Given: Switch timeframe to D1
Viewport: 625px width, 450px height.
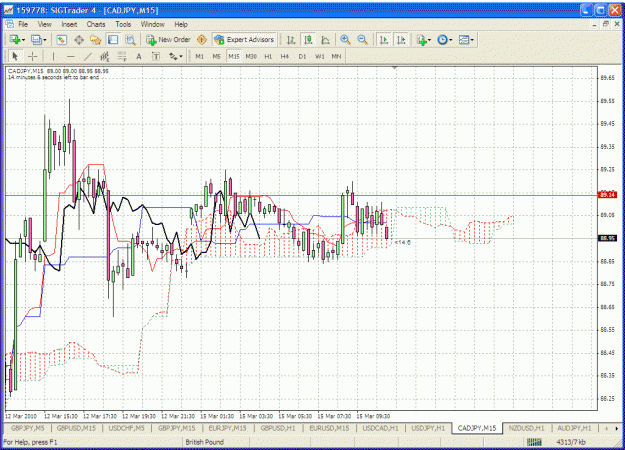Looking at the screenshot, I should [302, 57].
